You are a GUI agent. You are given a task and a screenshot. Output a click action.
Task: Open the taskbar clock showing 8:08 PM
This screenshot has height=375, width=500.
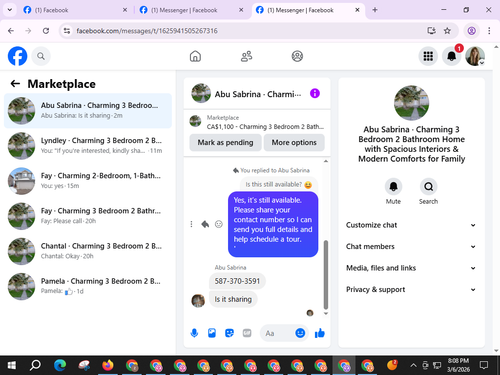(458, 365)
